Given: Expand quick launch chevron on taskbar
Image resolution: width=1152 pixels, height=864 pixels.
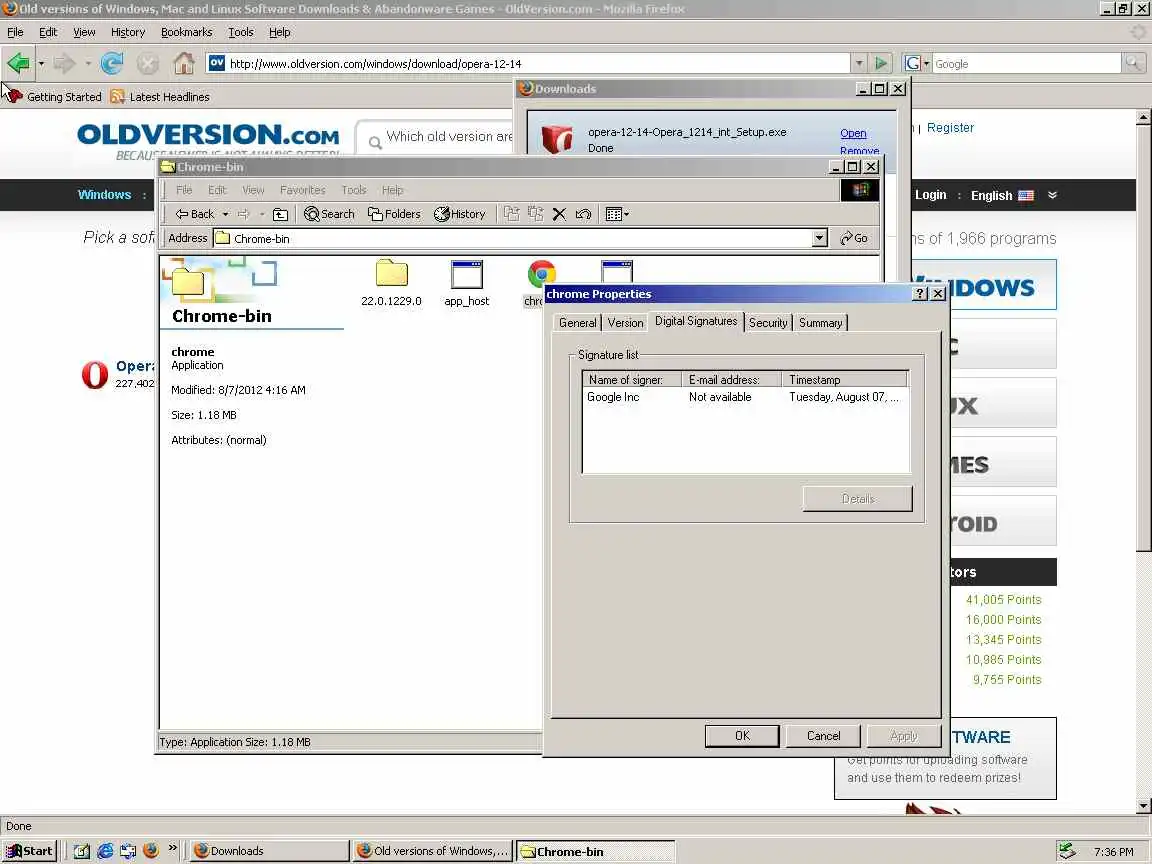Looking at the screenshot, I should pos(173,848).
